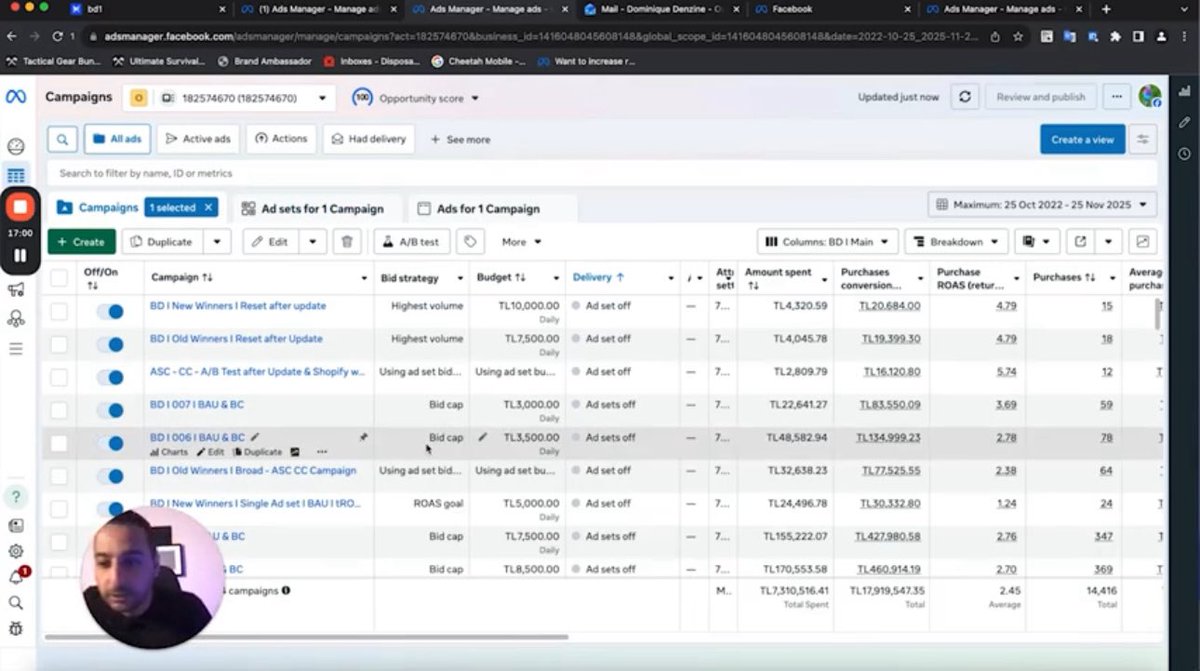Viewport: 1200px width, 671px height.
Task: Open the BD I 007 I BAU & BC campaign link
Action: point(197,404)
